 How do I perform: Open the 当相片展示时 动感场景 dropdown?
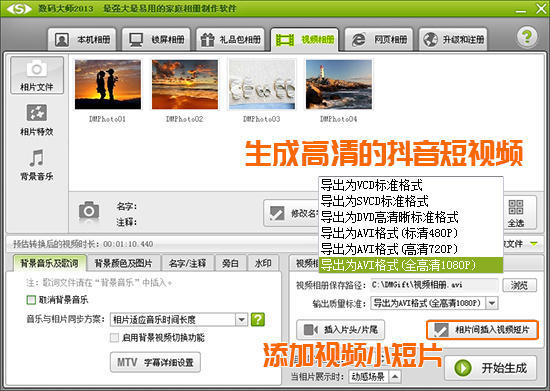pos(395,377)
